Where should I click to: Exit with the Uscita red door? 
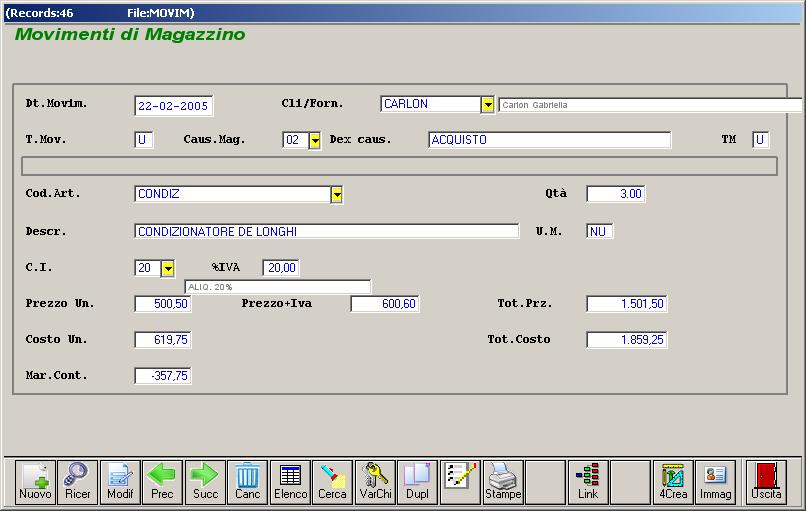click(766, 482)
